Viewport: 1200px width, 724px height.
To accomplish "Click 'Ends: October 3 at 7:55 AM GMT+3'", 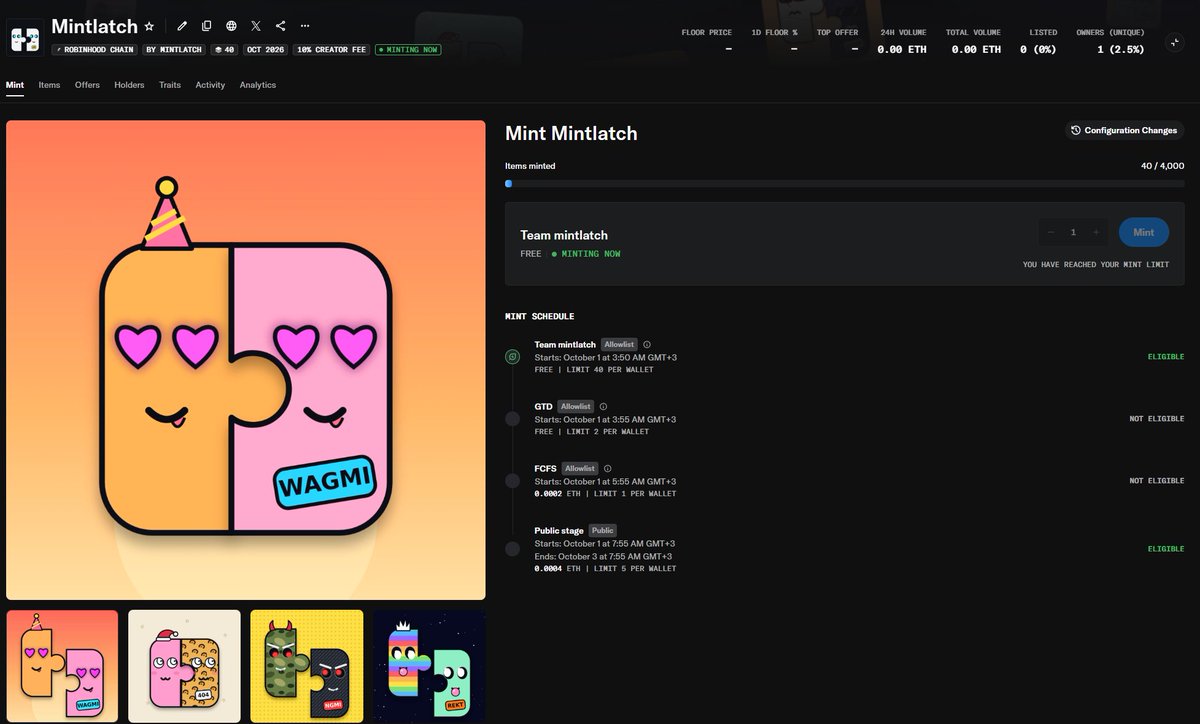I will [603, 556].
